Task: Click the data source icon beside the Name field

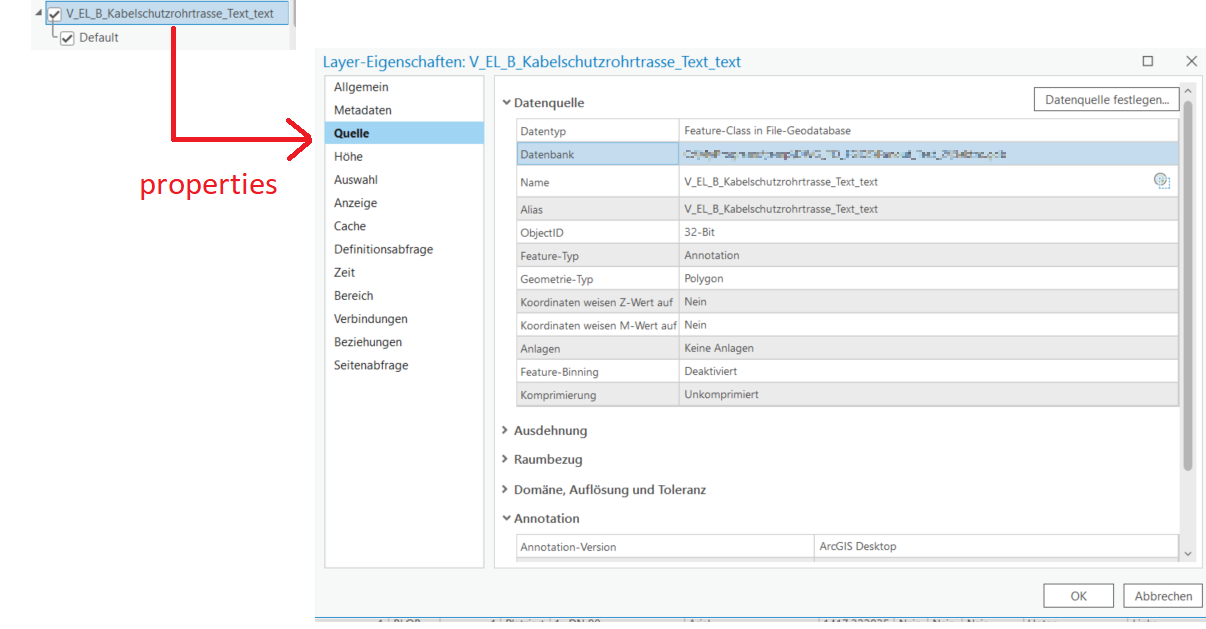Action: [1161, 181]
